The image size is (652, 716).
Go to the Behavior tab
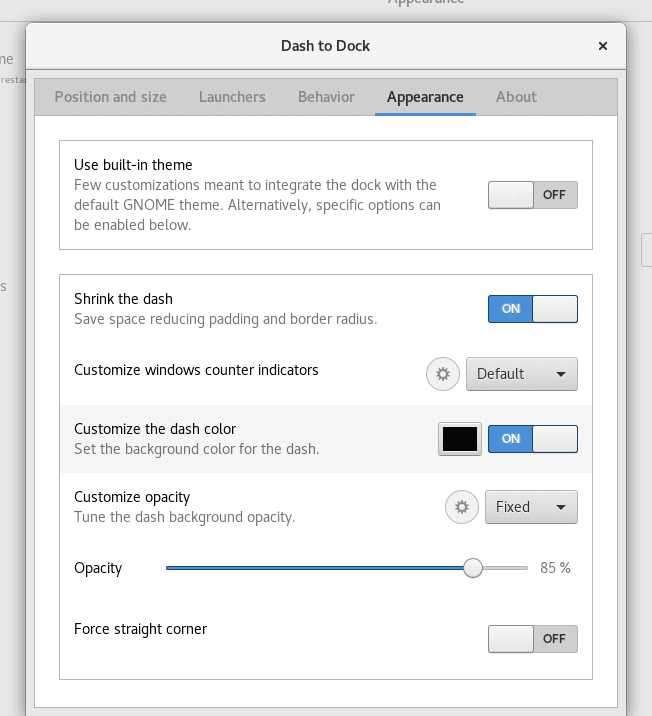click(x=326, y=97)
